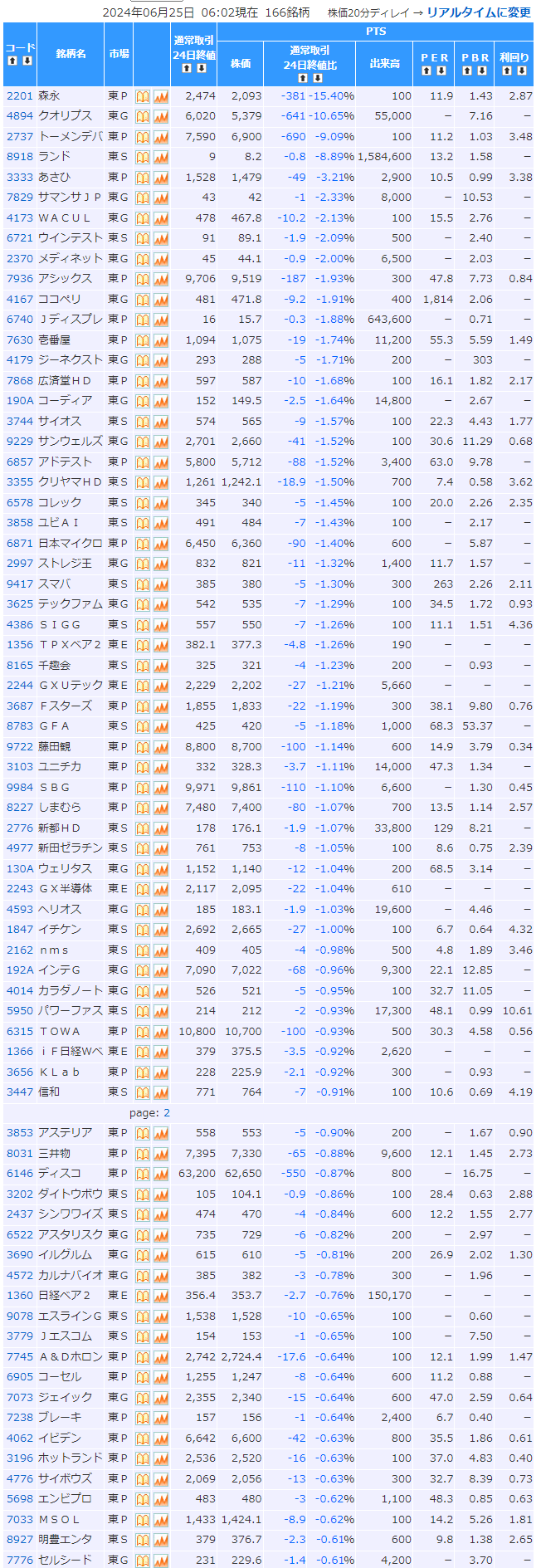
Task: Click up arrow under 通常取引24日終値 header
Action: [187, 68]
